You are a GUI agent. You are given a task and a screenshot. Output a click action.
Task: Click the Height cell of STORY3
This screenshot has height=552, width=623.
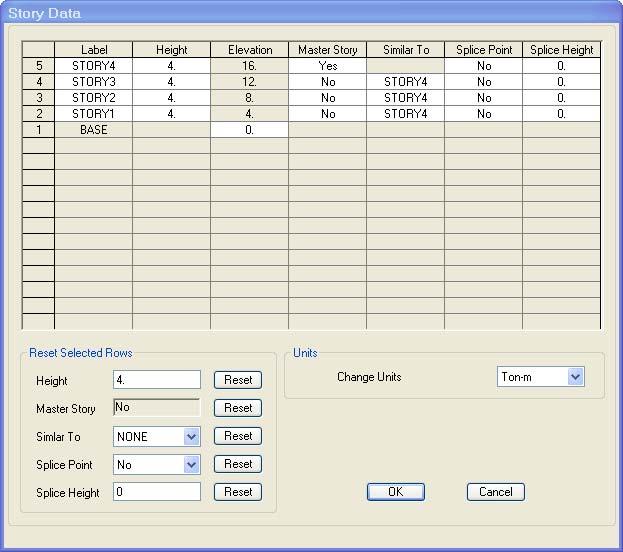click(x=171, y=82)
